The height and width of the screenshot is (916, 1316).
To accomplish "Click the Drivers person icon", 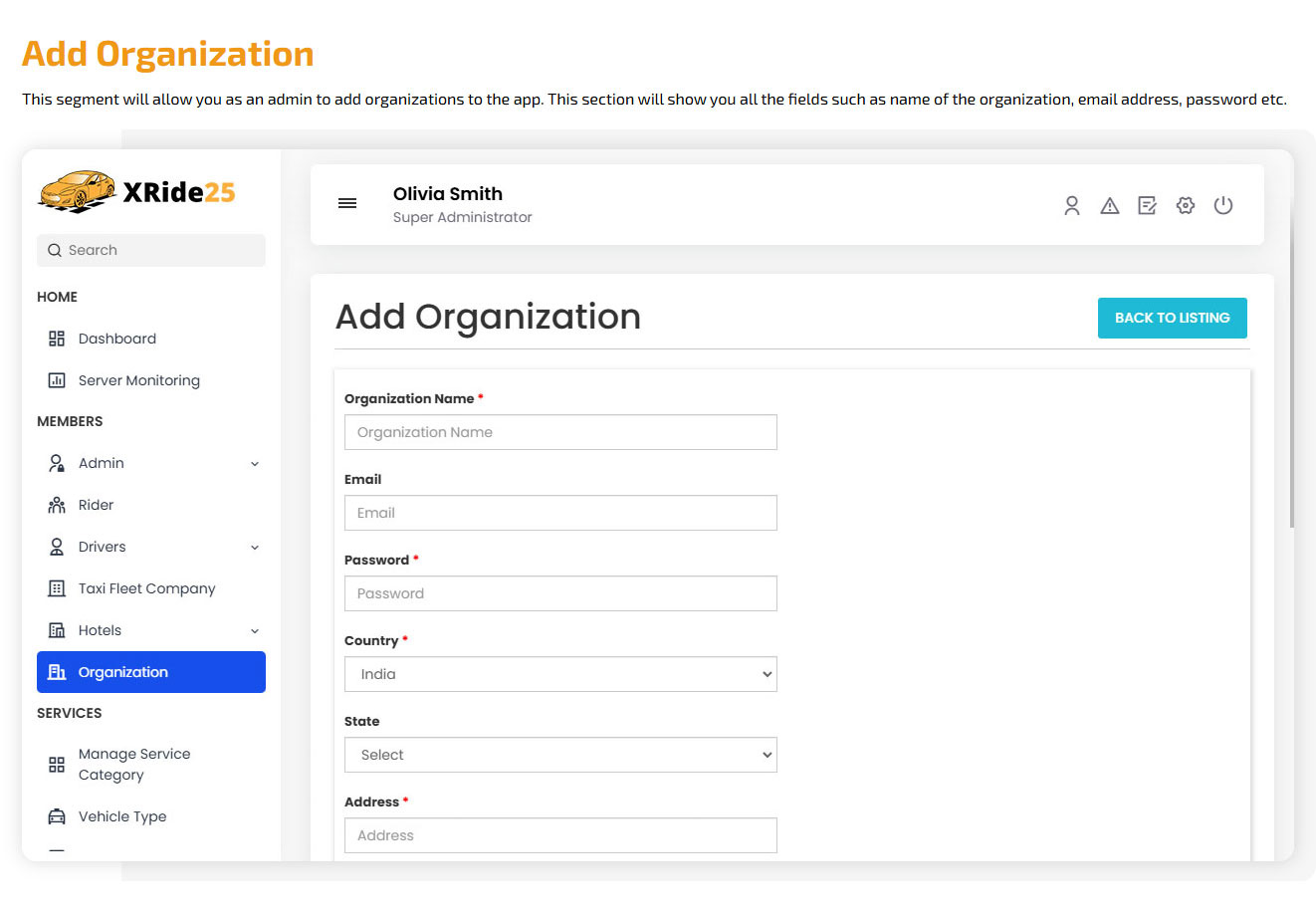I will click(57, 547).
